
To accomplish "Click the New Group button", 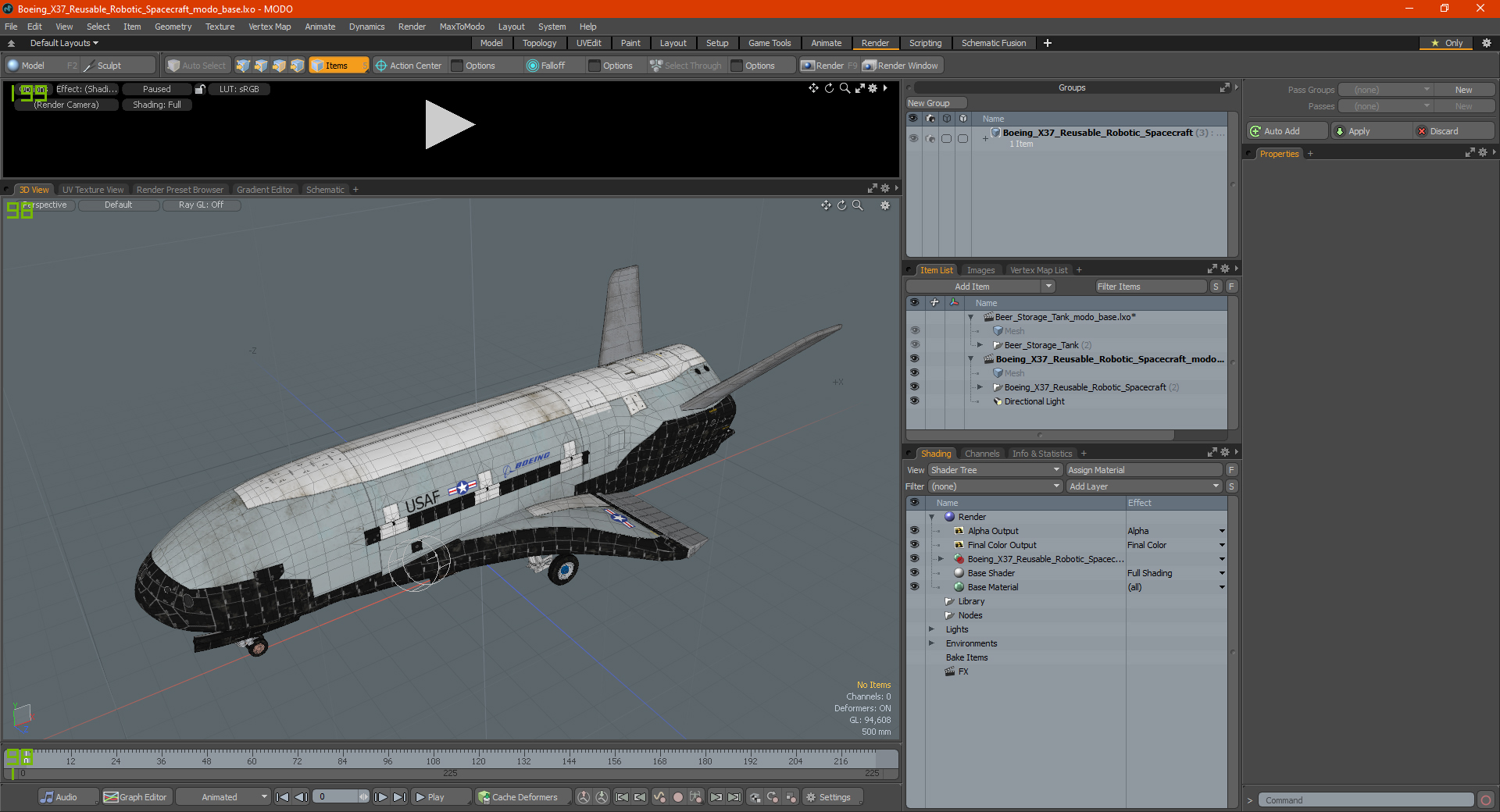I will 936,103.
